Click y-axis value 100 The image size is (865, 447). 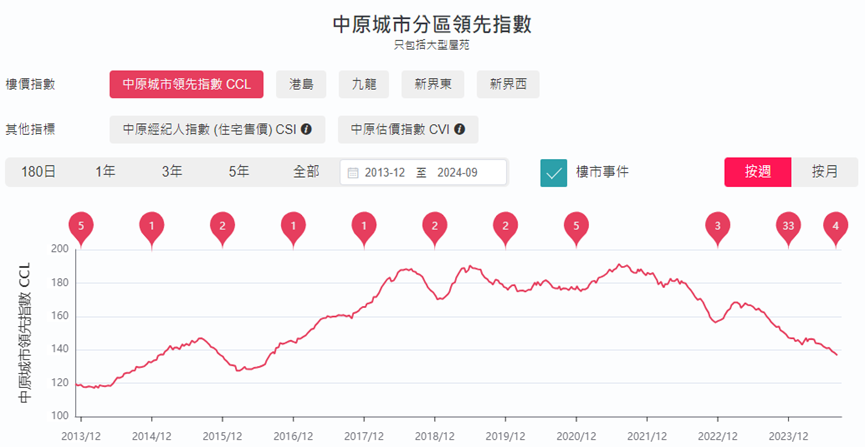60,416
